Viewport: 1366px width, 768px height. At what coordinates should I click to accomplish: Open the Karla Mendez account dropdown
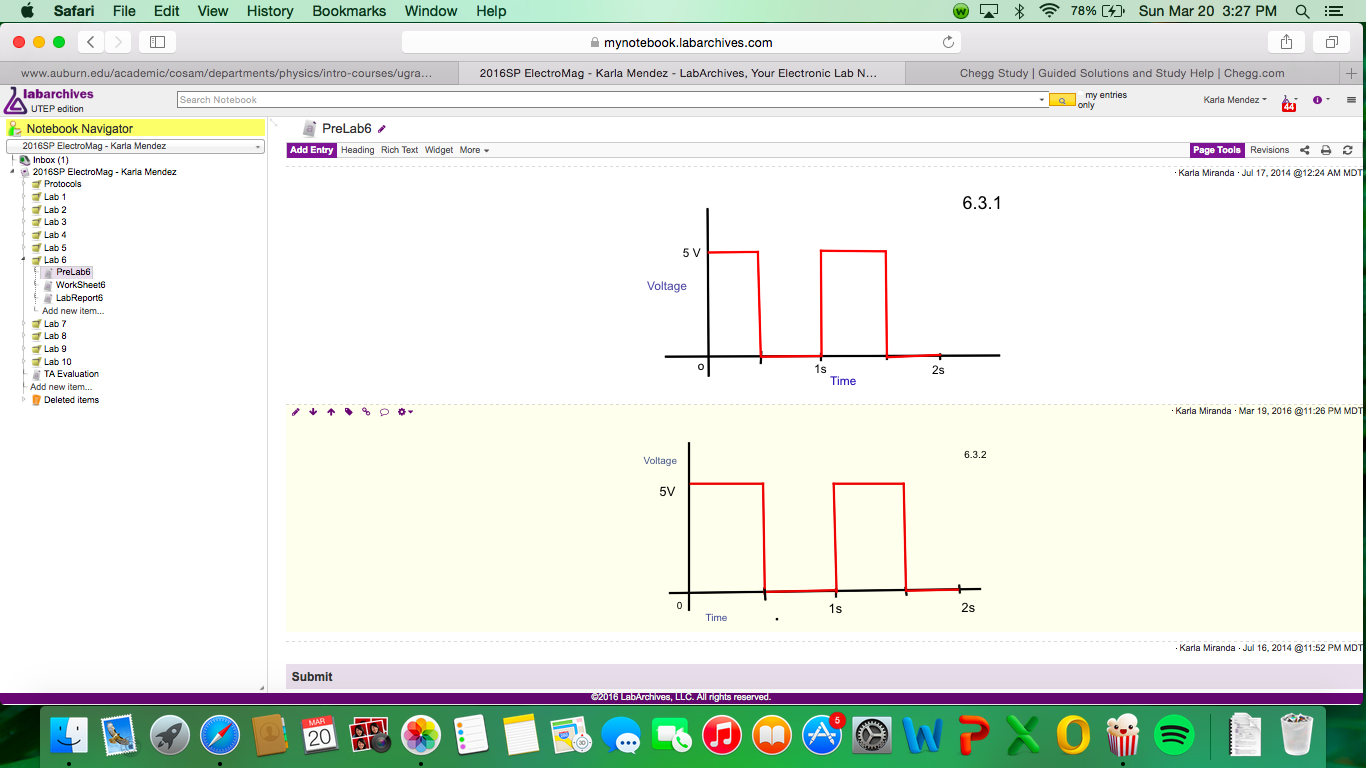coord(1235,100)
